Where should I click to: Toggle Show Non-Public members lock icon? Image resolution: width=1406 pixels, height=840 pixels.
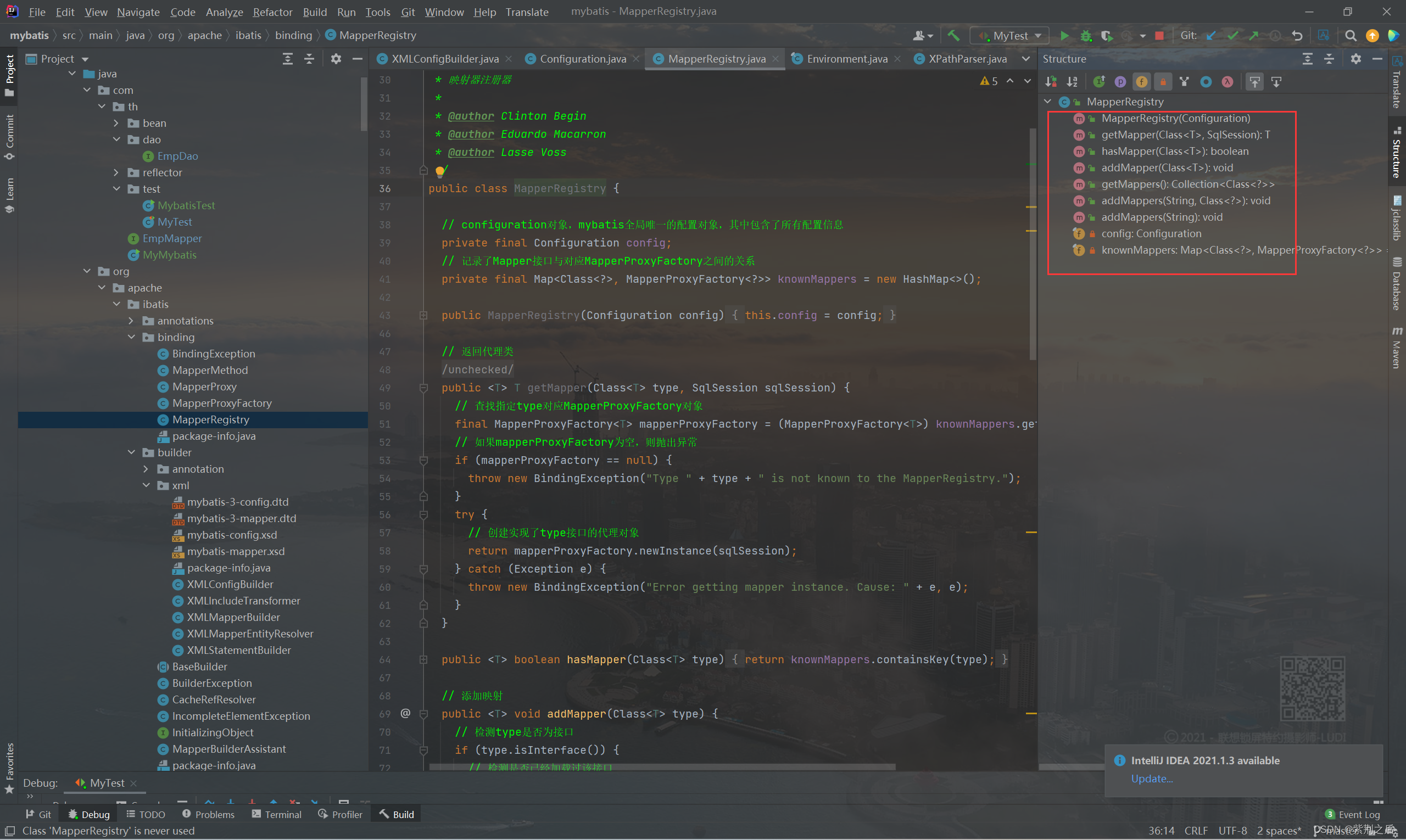1163,81
